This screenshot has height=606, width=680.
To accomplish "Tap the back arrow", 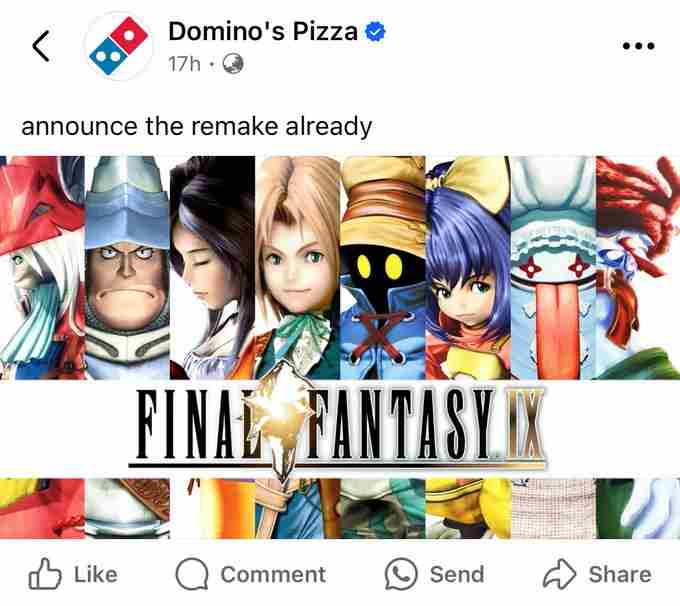I will [x=41, y=45].
